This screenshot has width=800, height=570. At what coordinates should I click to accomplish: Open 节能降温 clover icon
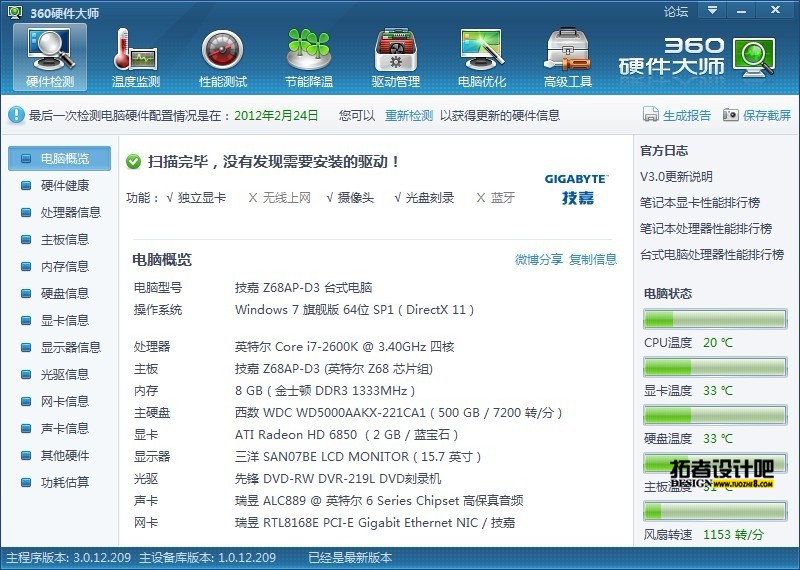(309, 57)
